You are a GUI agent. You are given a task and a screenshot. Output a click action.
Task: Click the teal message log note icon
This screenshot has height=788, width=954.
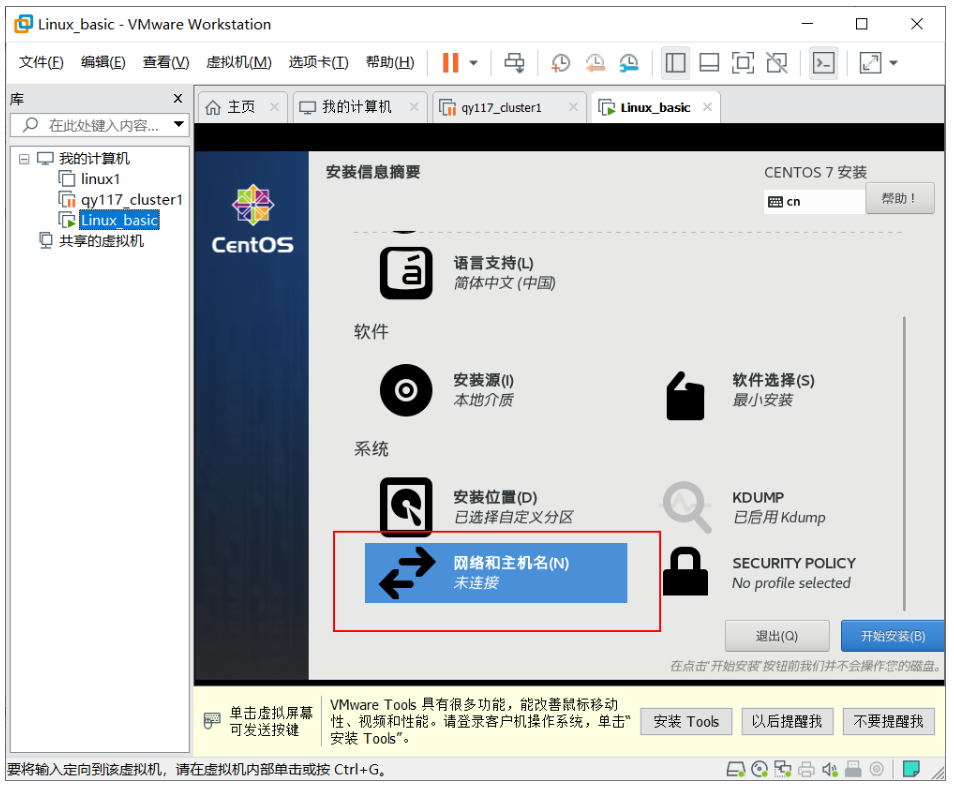[911, 770]
